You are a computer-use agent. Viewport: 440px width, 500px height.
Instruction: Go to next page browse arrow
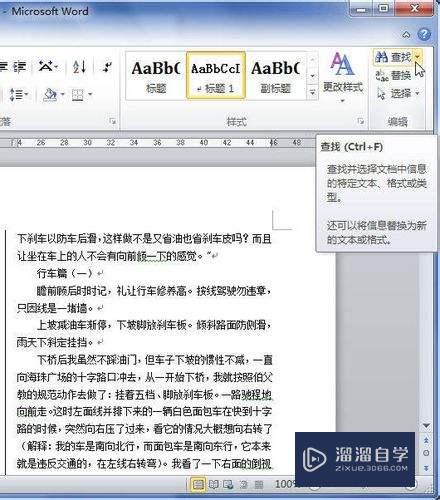coord(426,468)
